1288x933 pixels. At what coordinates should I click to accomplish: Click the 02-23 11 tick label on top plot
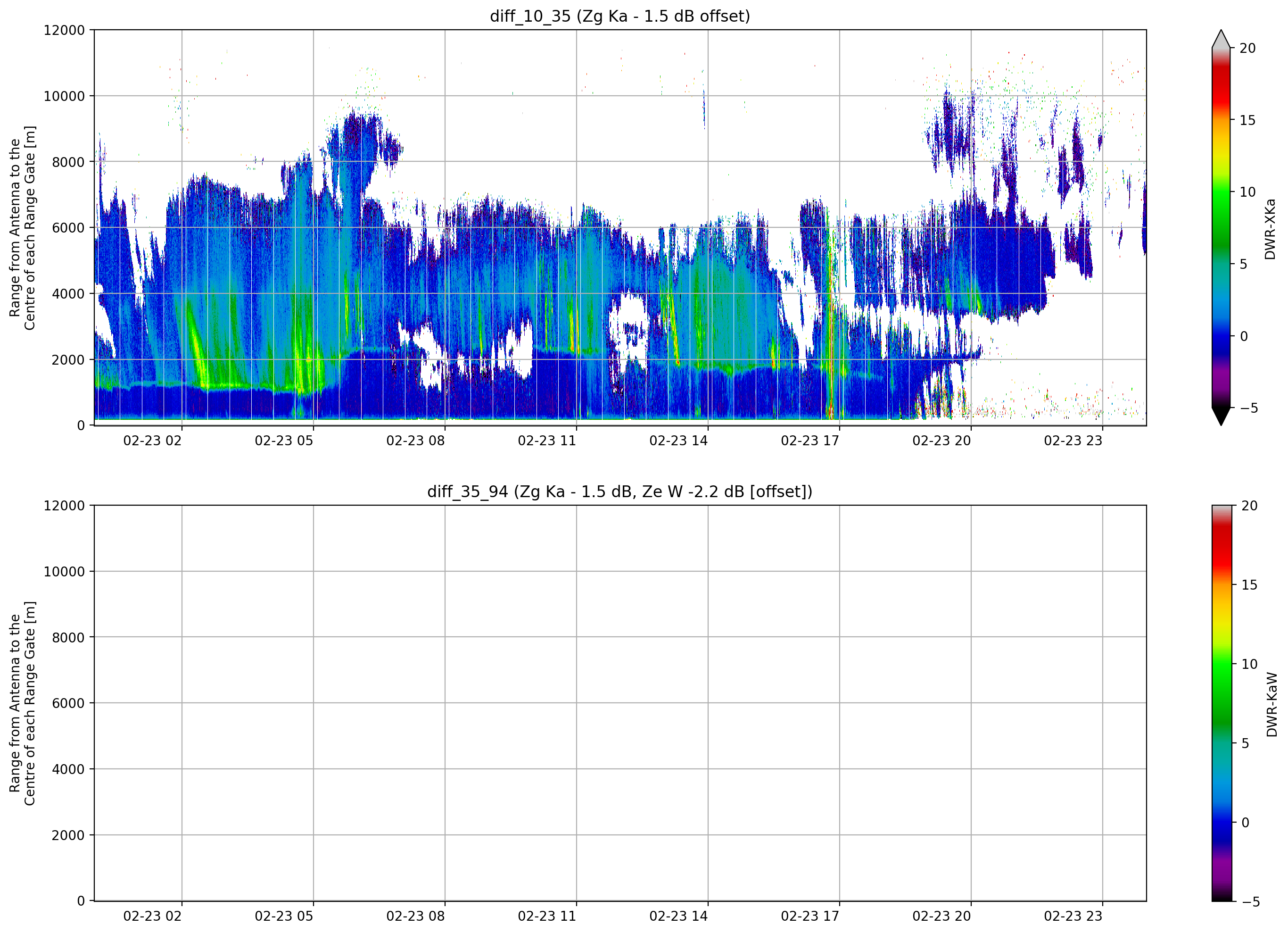pyautogui.click(x=547, y=441)
